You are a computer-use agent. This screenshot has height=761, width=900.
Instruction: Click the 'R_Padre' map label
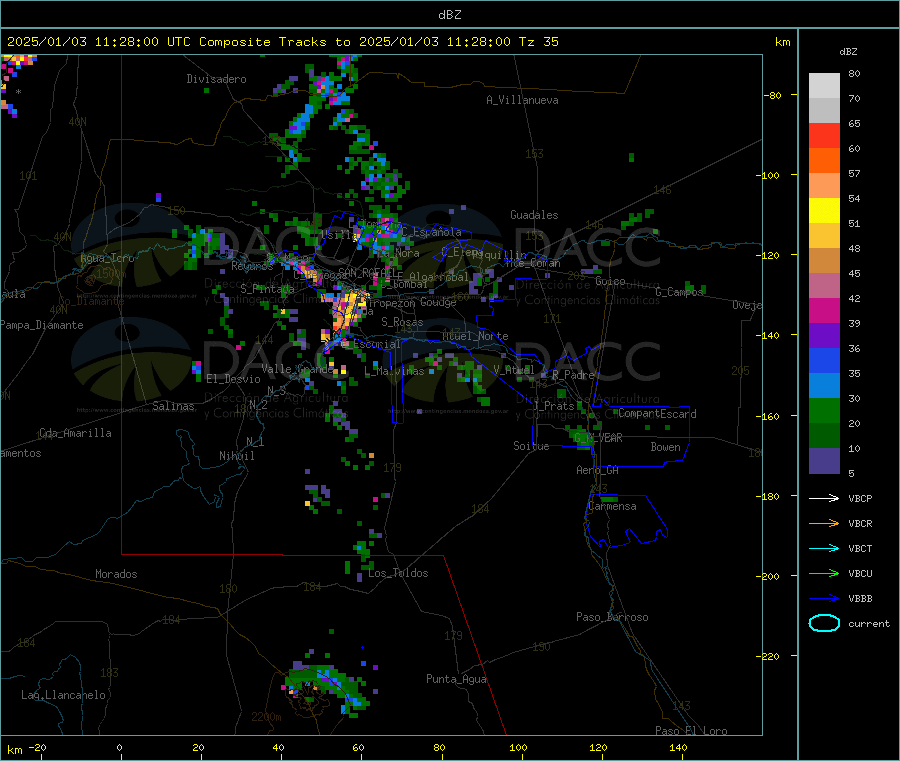tap(573, 375)
